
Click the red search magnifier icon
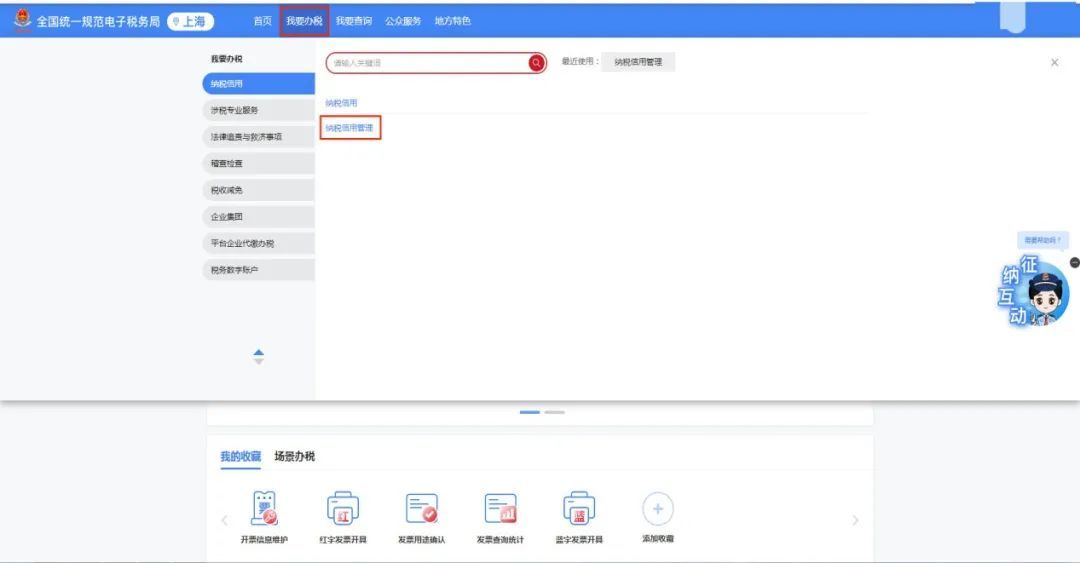536,63
